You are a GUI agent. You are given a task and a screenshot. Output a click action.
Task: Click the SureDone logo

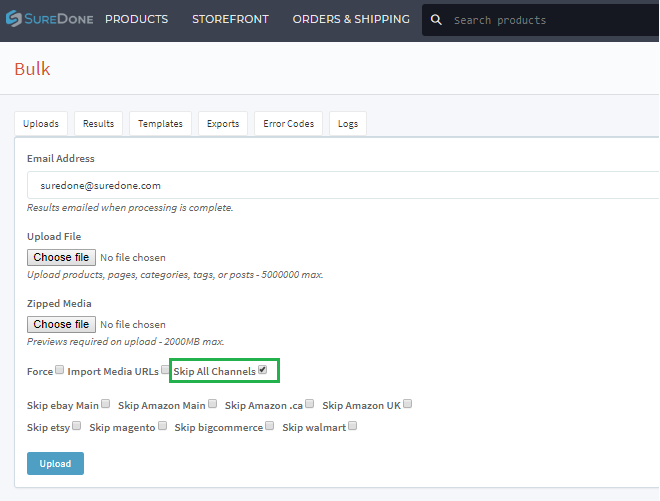coord(49,19)
